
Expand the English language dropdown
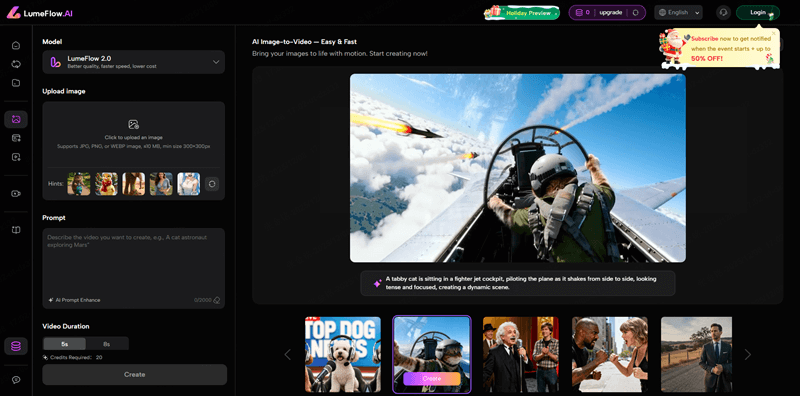678,13
